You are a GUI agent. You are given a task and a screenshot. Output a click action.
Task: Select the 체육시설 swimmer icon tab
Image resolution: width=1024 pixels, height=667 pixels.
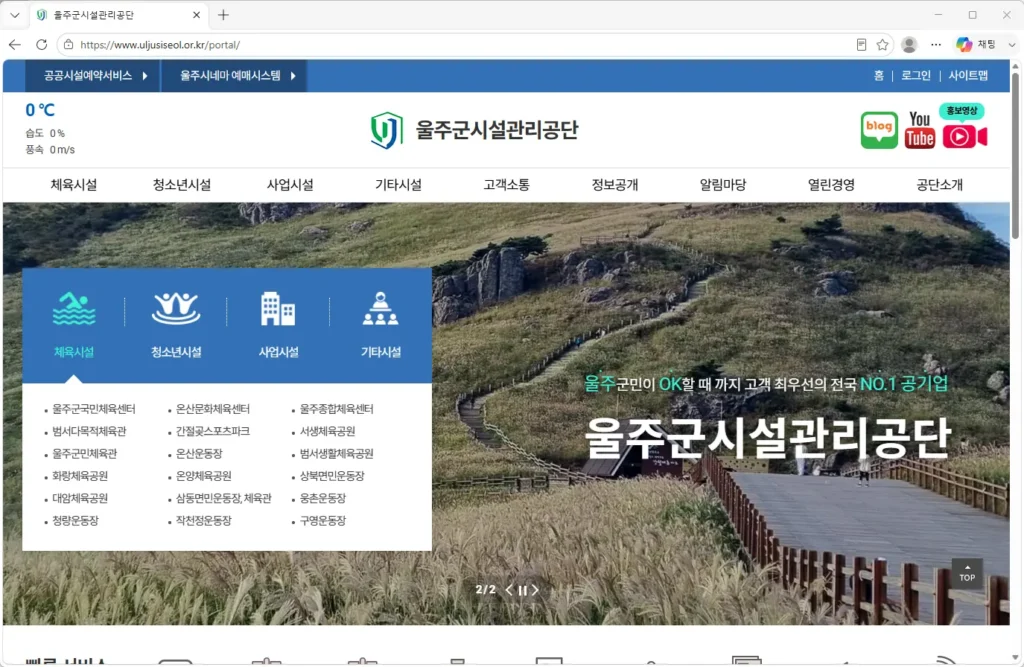tap(74, 325)
